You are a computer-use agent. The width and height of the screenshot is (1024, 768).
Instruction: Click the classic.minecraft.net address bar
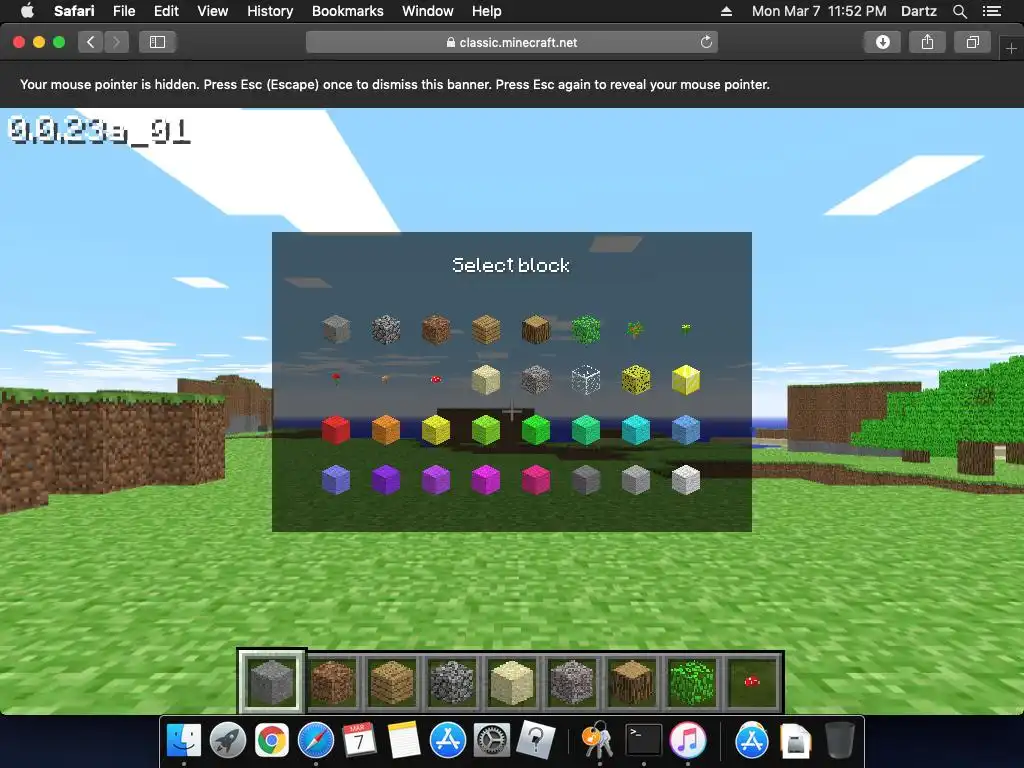click(x=511, y=42)
